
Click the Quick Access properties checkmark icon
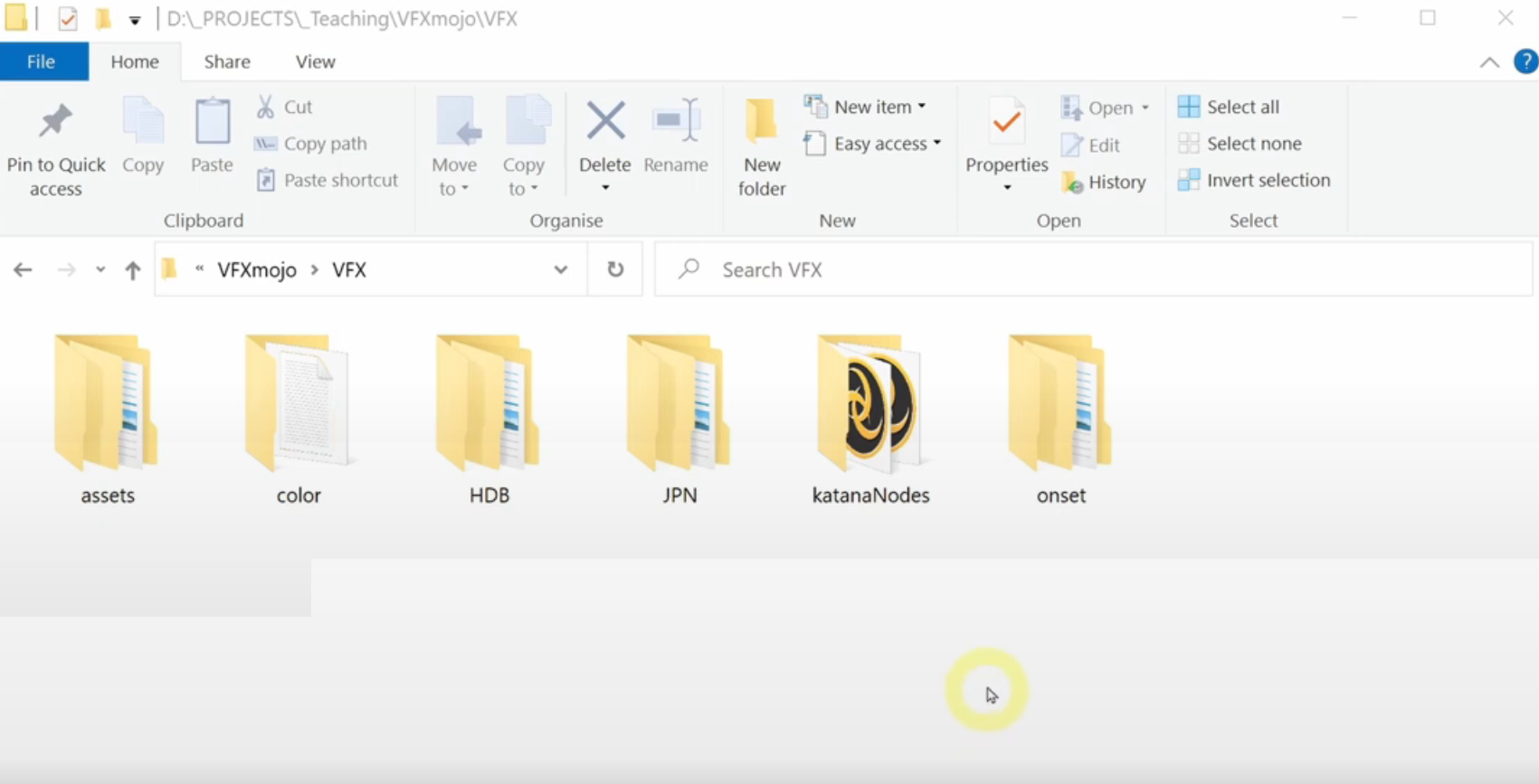[68, 18]
